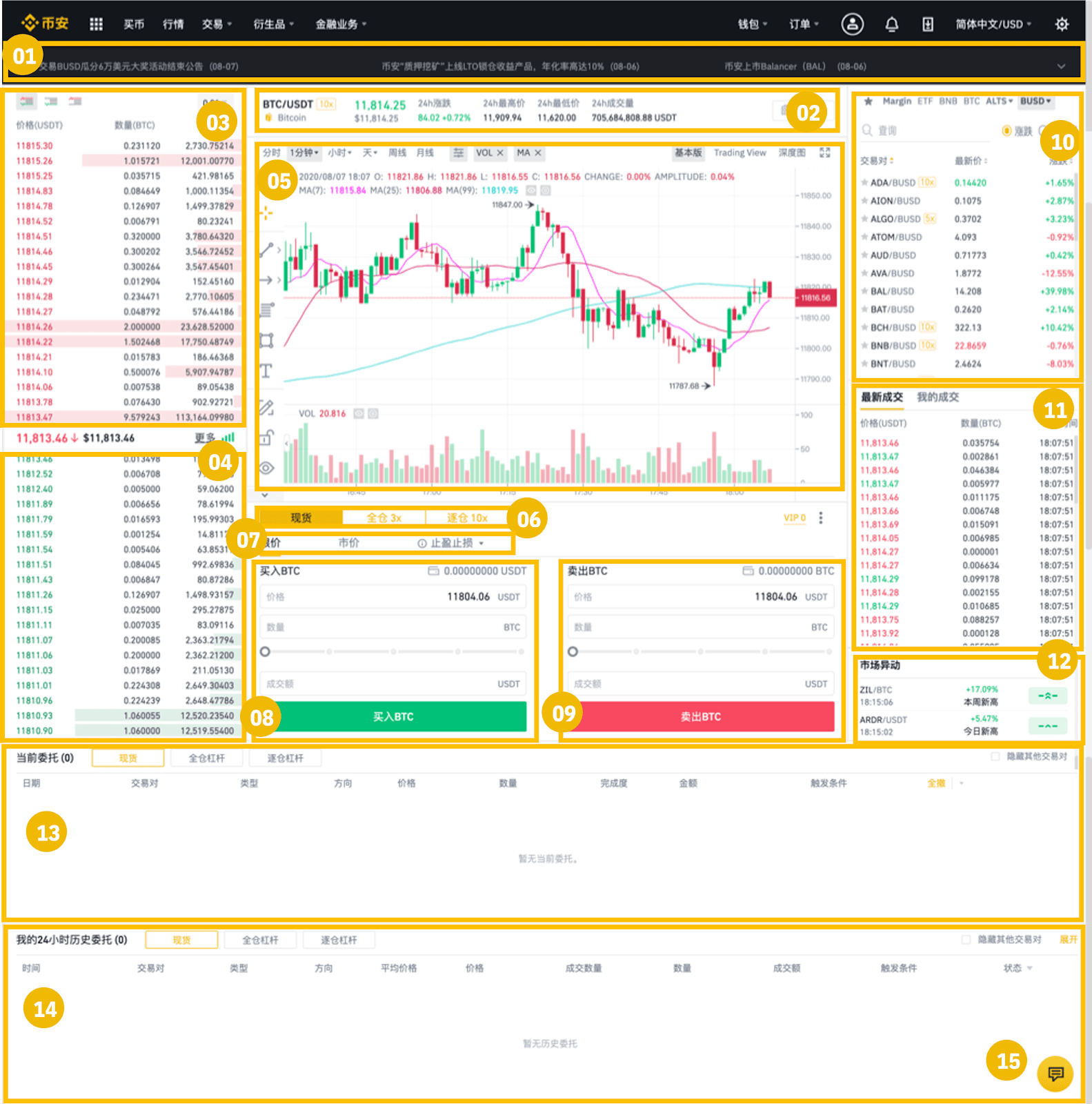Open the three-dot menu beside VIP 0

coord(821,518)
